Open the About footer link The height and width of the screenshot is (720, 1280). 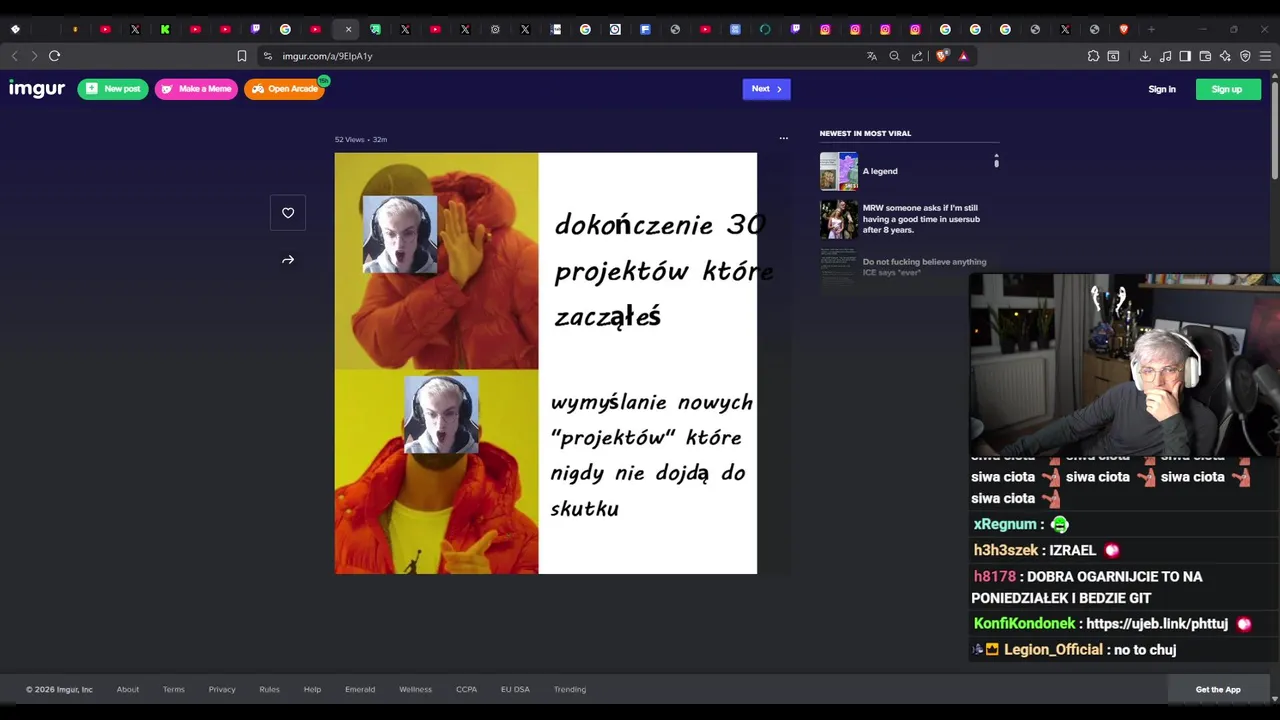coord(128,689)
